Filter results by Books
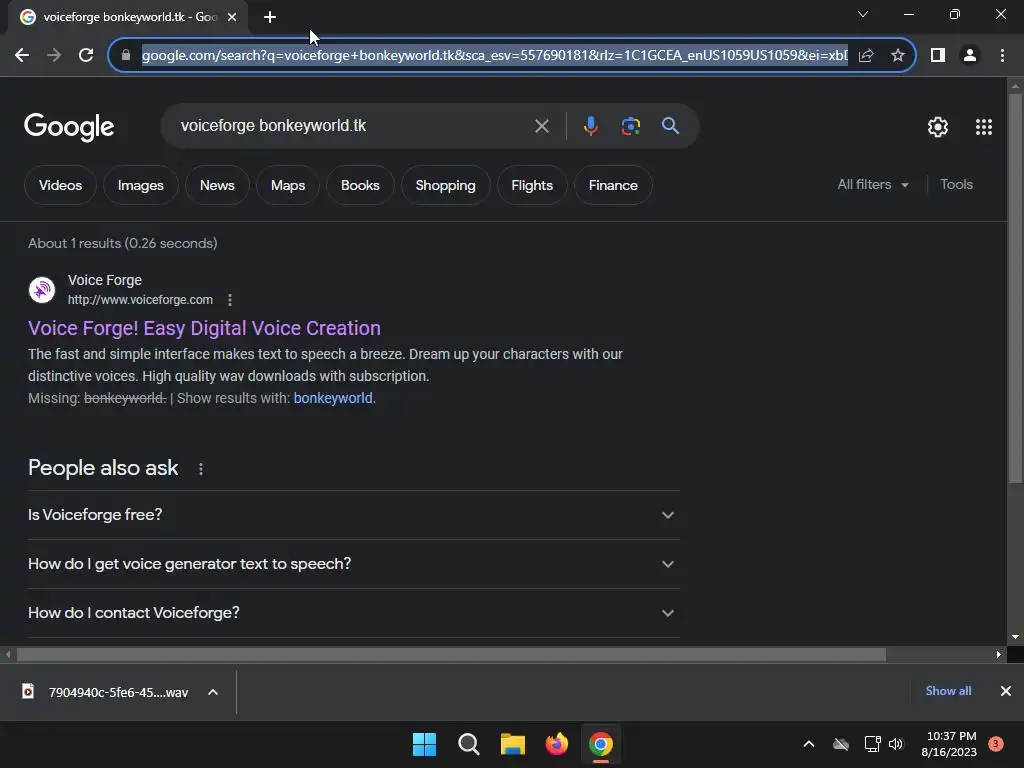 pos(360,185)
